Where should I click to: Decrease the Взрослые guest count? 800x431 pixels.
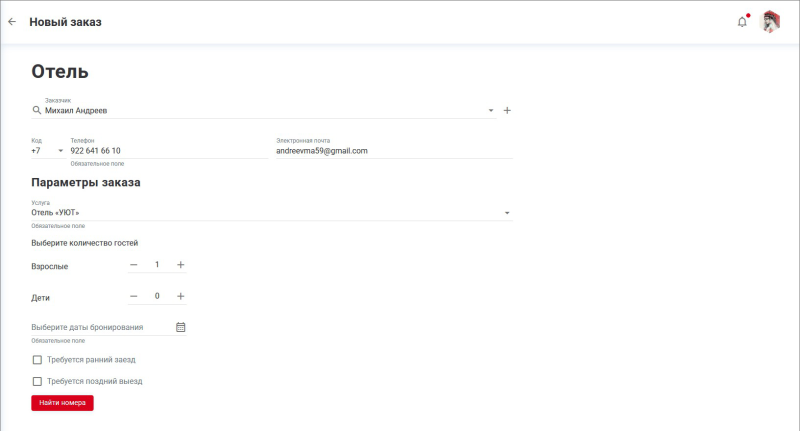(x=134, y=265)
